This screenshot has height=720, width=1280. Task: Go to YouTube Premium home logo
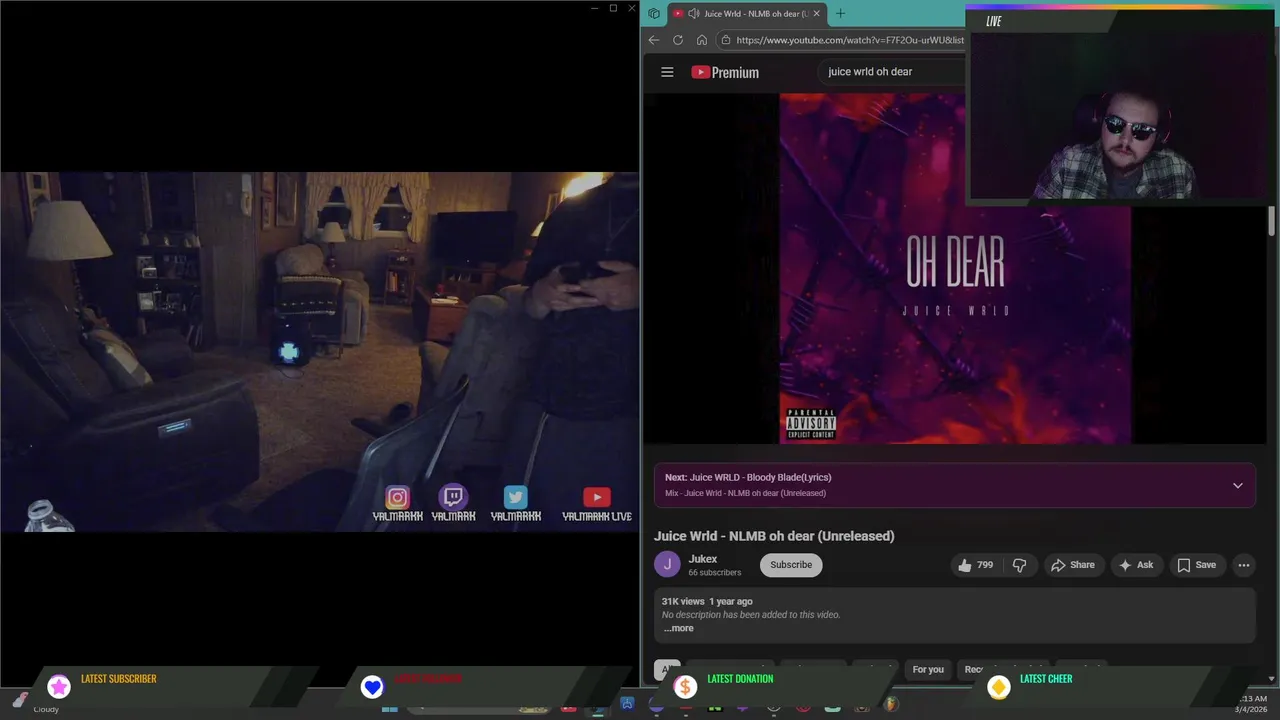(x=725, y=72)
